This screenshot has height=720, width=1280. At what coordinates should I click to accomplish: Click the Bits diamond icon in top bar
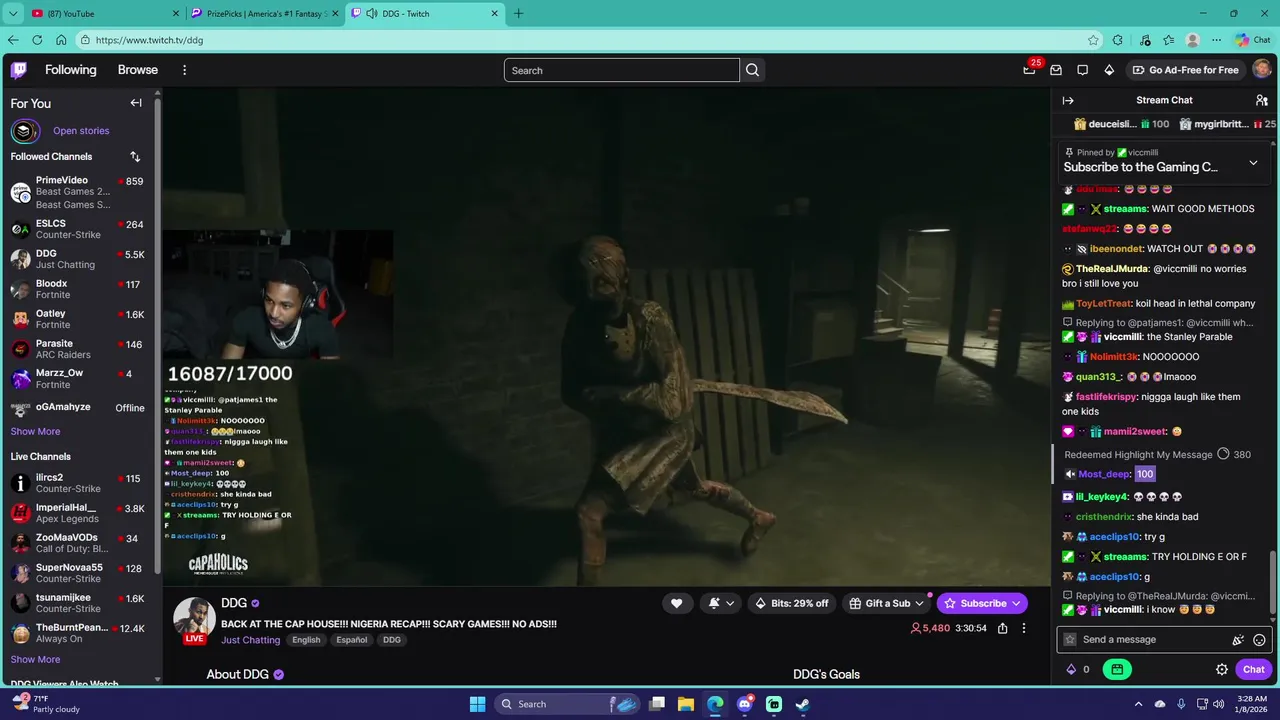coord(1109,70)
